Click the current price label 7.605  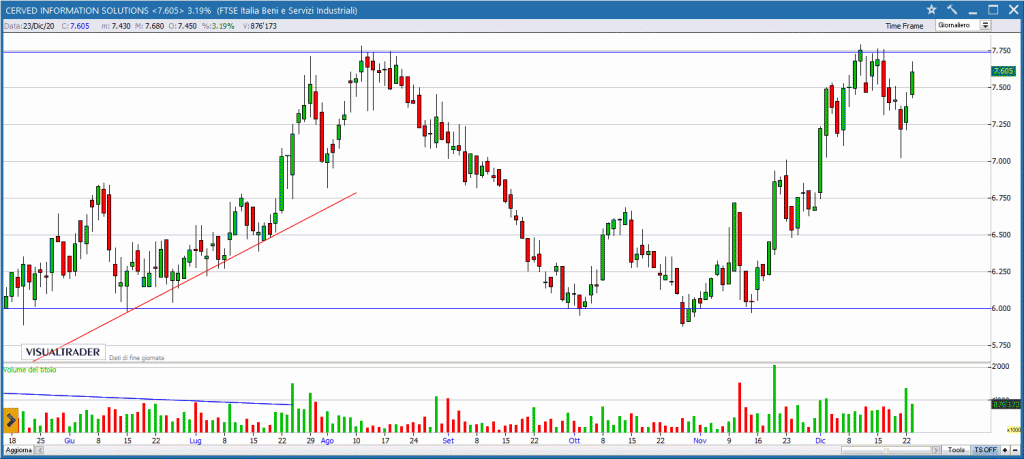click(1002, 71)
